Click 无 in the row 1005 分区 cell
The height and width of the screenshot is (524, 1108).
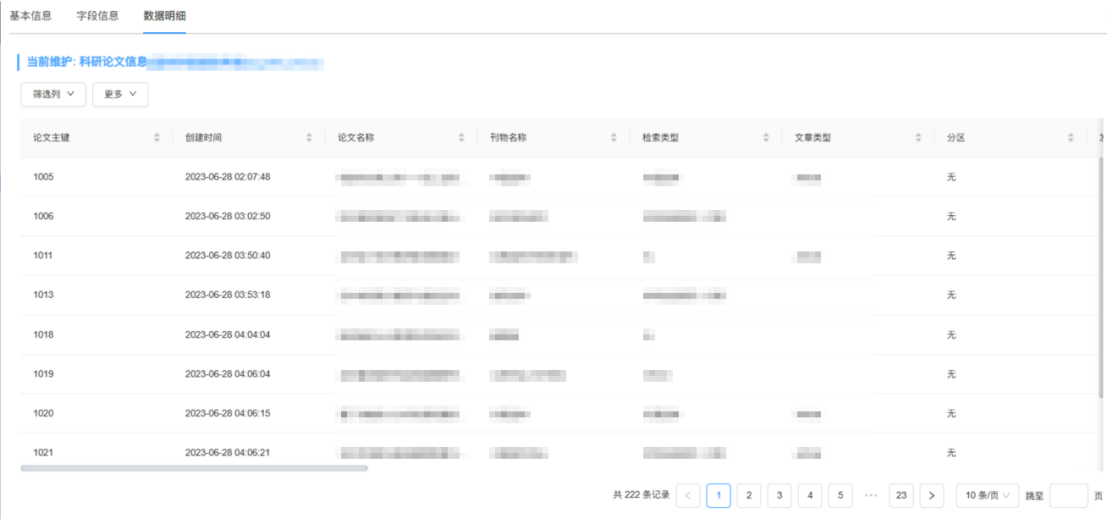[951, 177]
